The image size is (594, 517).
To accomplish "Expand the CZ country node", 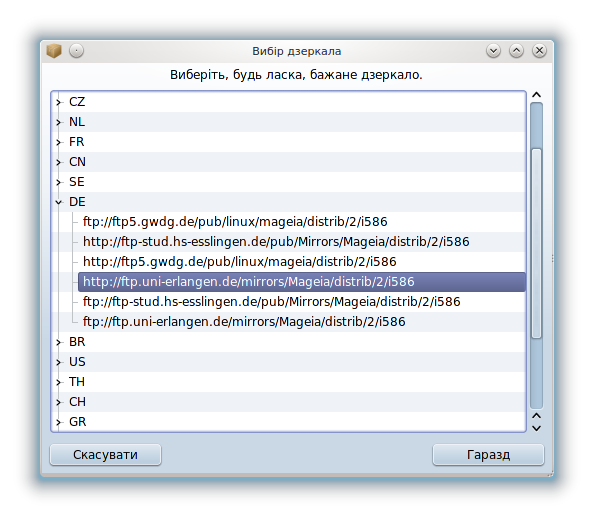I will pos(58,102).
